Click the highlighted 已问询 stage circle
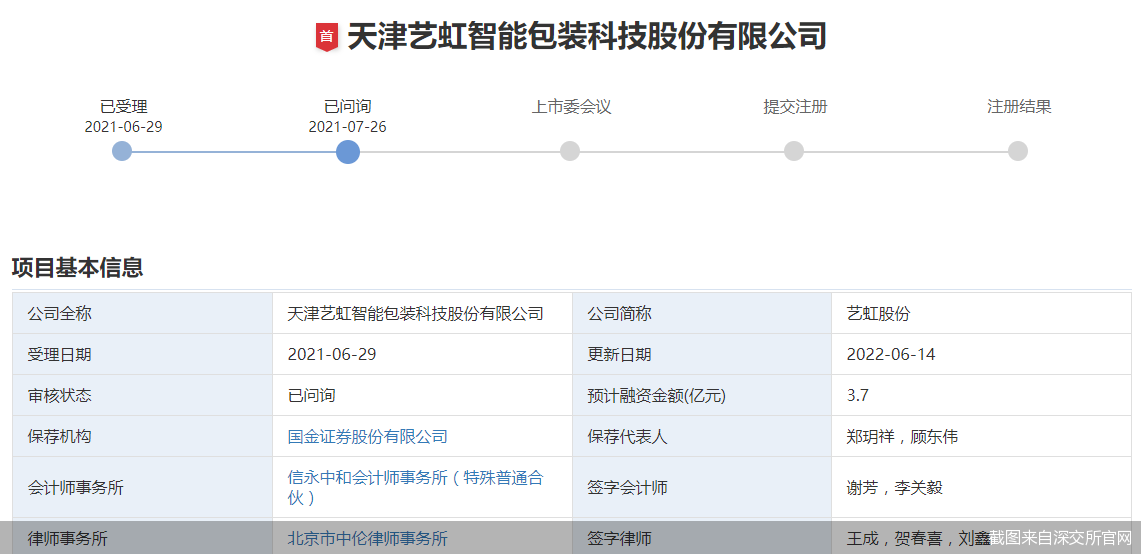 [x=347, y=151]
